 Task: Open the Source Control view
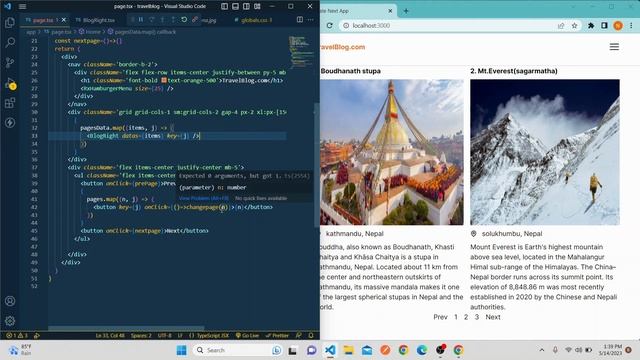(10, 62)
